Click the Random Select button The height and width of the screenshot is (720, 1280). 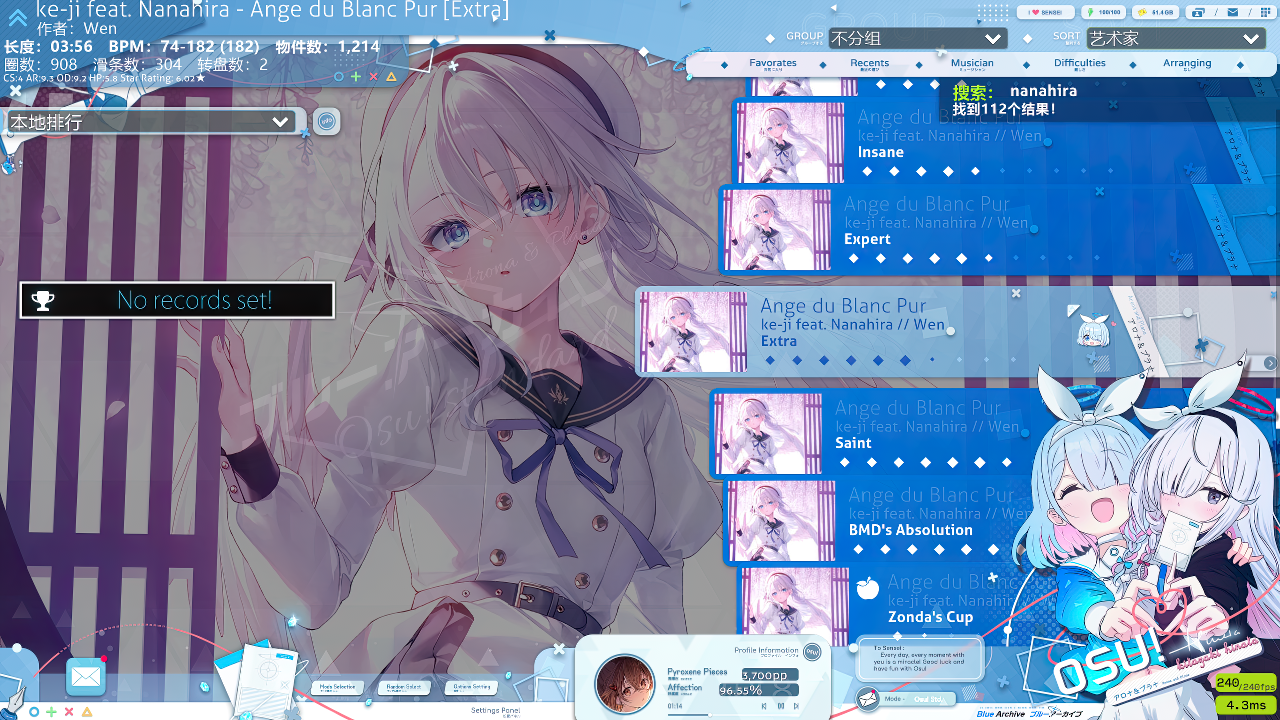coord(405,687)
